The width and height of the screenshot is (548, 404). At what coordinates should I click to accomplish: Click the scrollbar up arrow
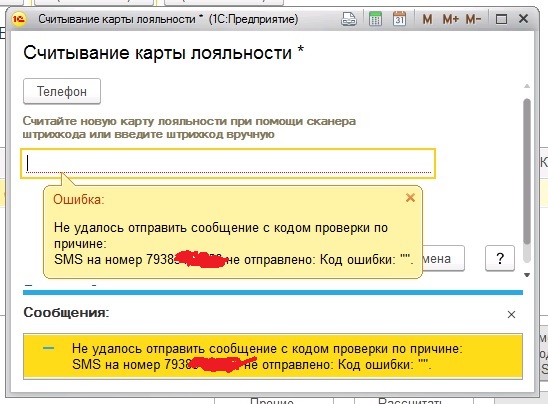point(527,86)
